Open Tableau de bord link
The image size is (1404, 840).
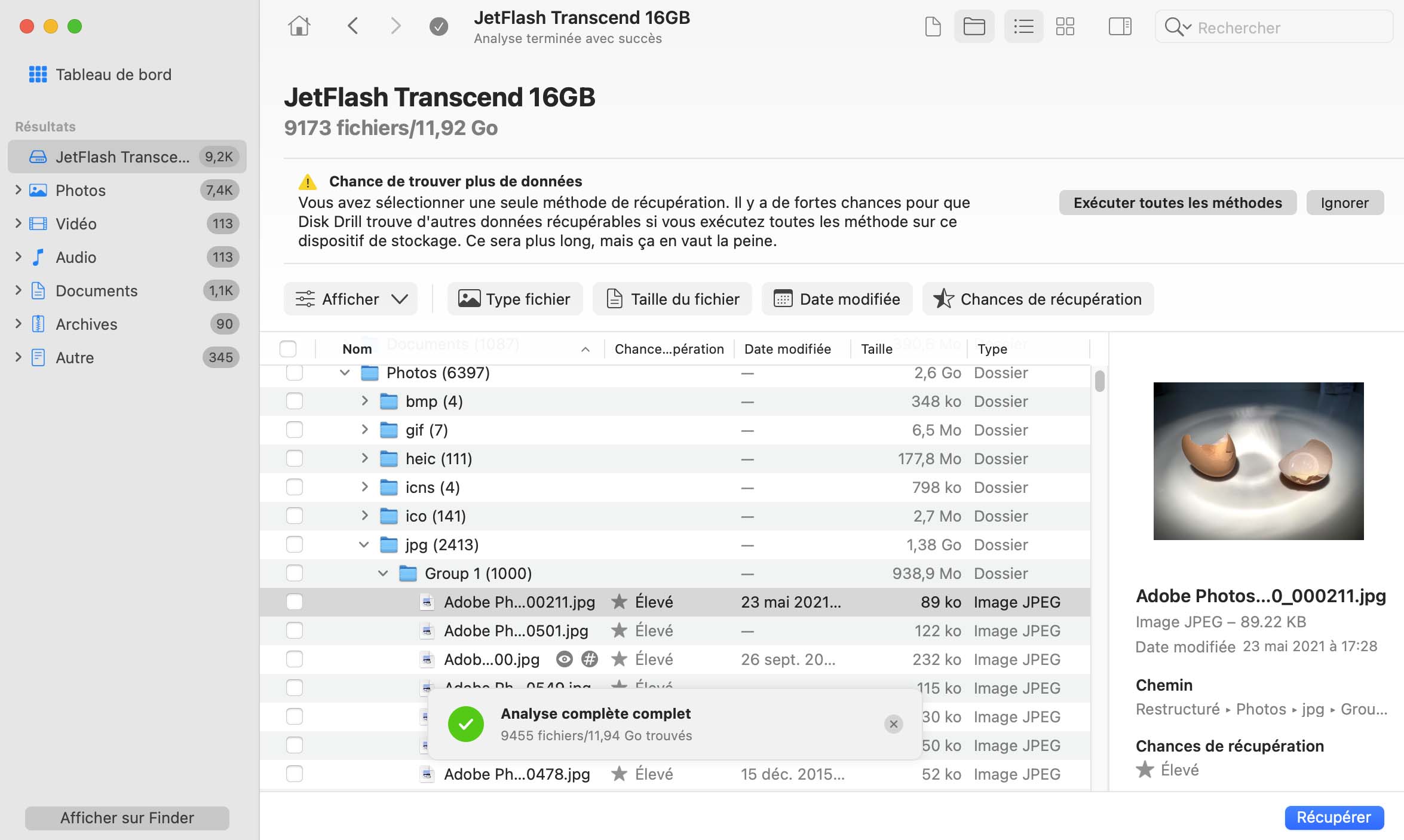point(114,74)
